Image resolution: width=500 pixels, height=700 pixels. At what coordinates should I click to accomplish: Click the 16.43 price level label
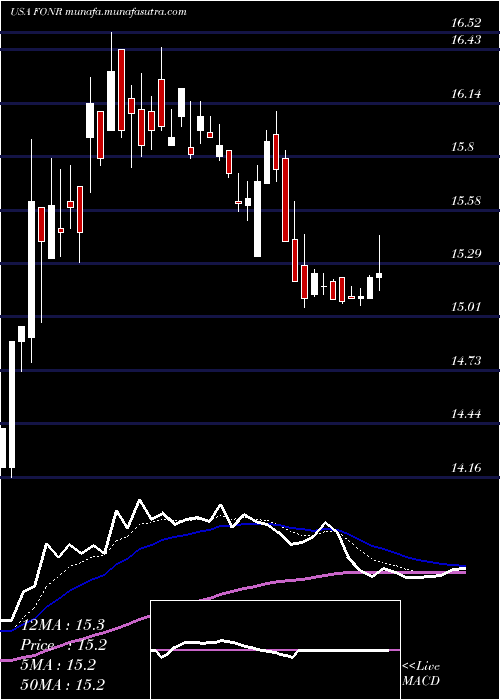(x=466, y=40)
